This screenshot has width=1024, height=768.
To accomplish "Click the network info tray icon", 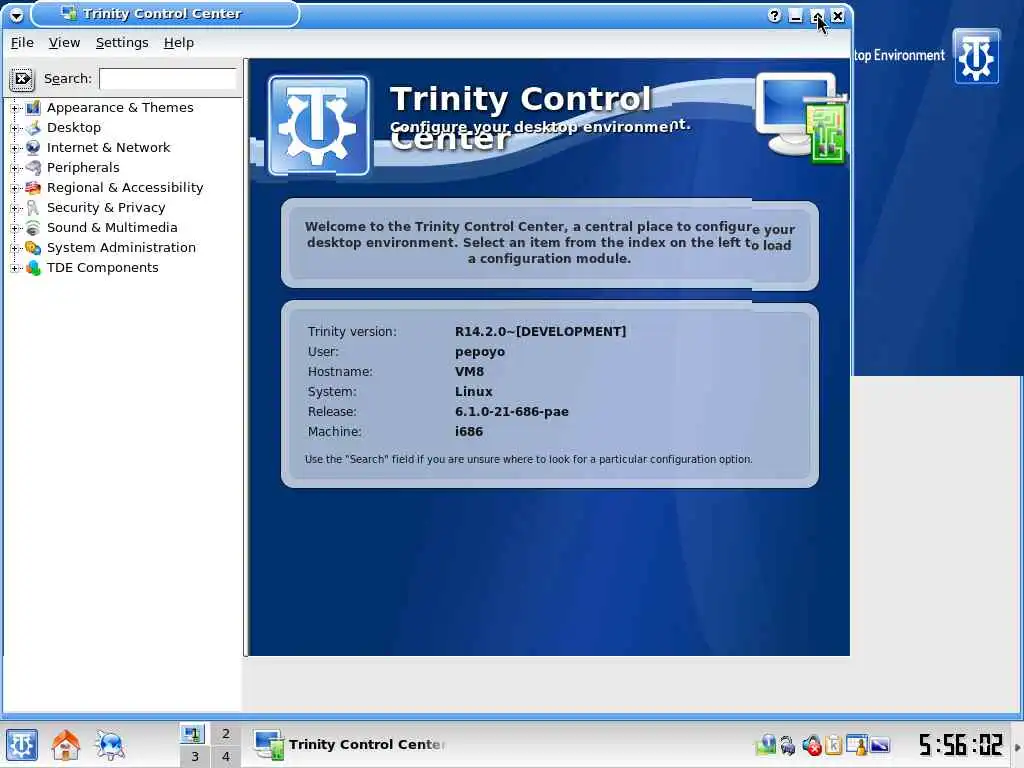I will pyautogui.click(x=765, y=744).
